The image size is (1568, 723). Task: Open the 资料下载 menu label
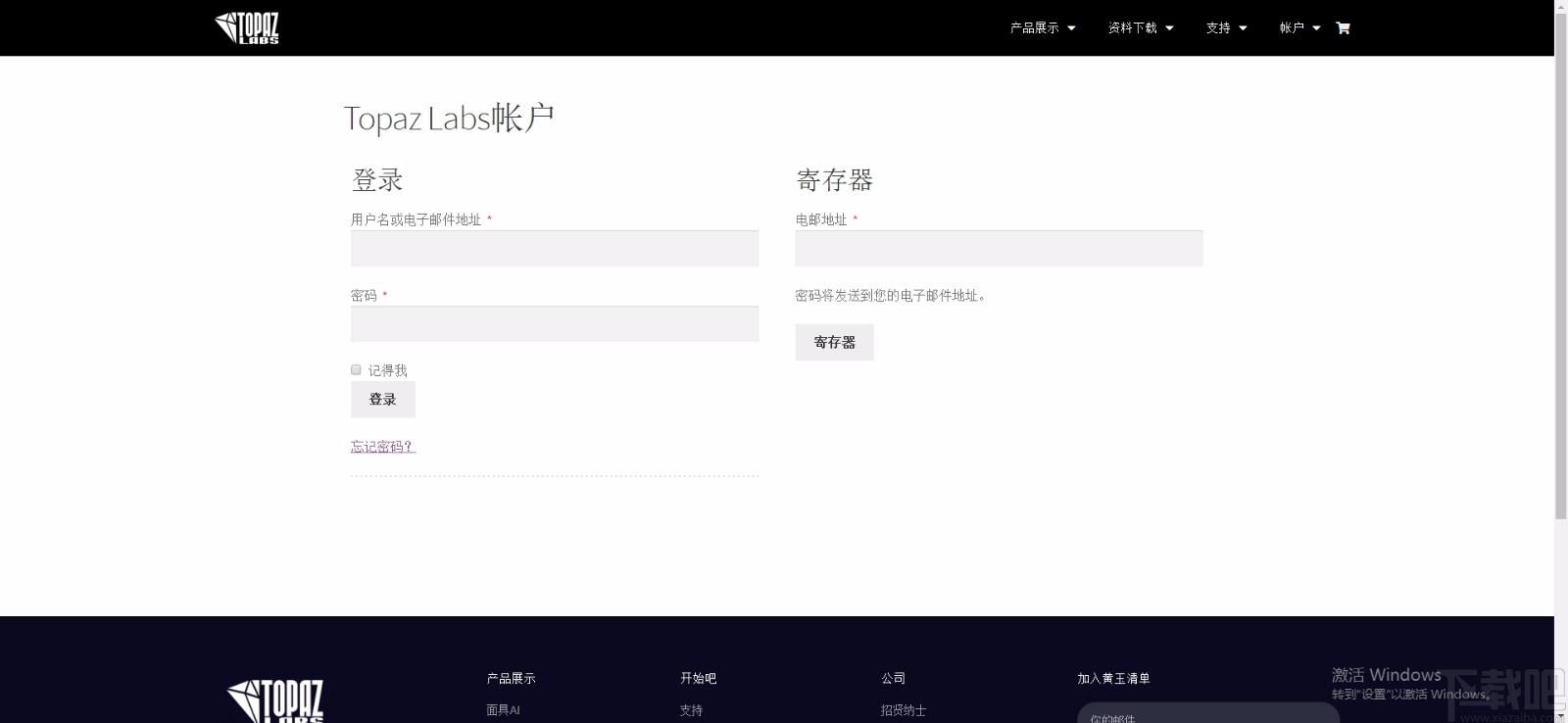point(1133,28)
